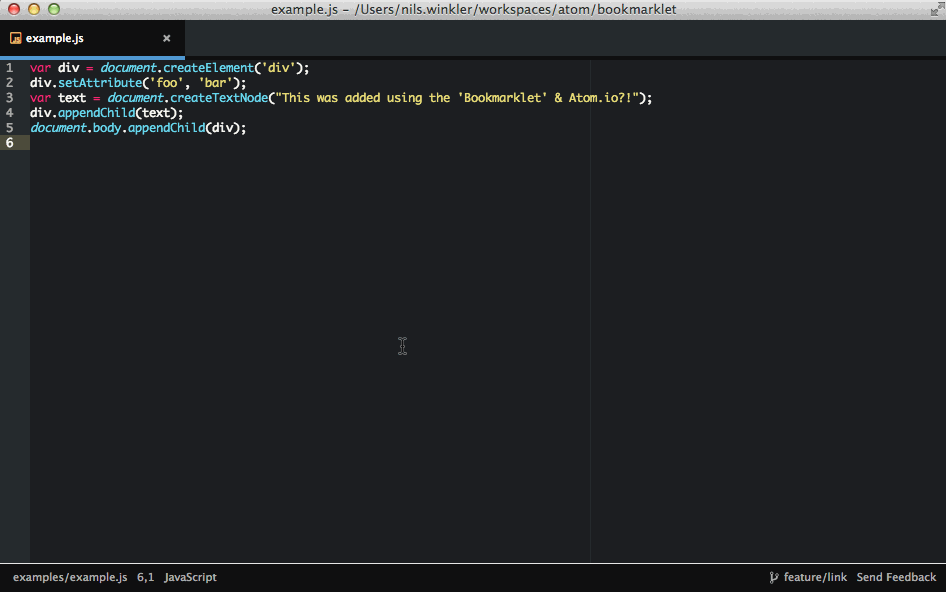The height and width of the screenshot is (592, 946).
Task: Close the window with the red button
Action: 14,9
